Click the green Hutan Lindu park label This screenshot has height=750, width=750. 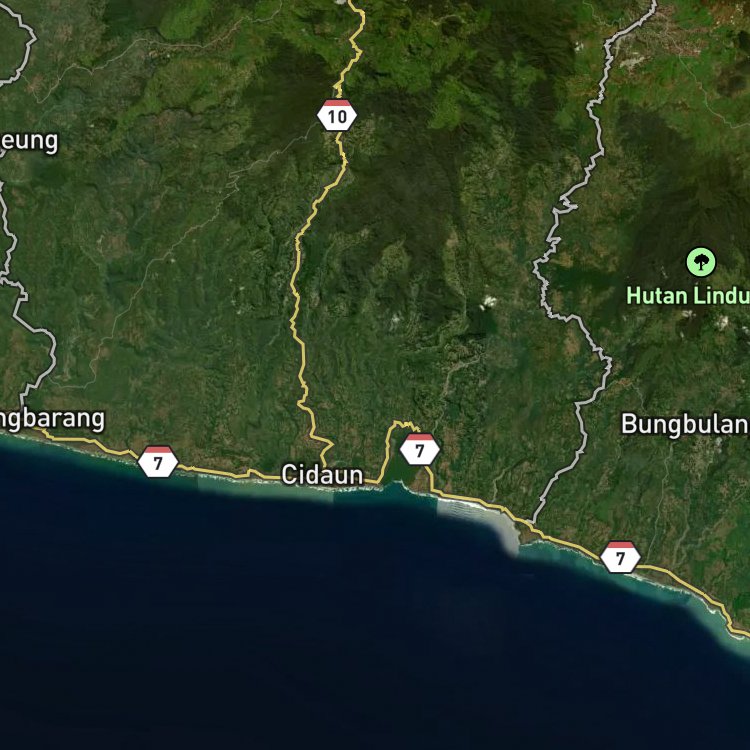688,296
